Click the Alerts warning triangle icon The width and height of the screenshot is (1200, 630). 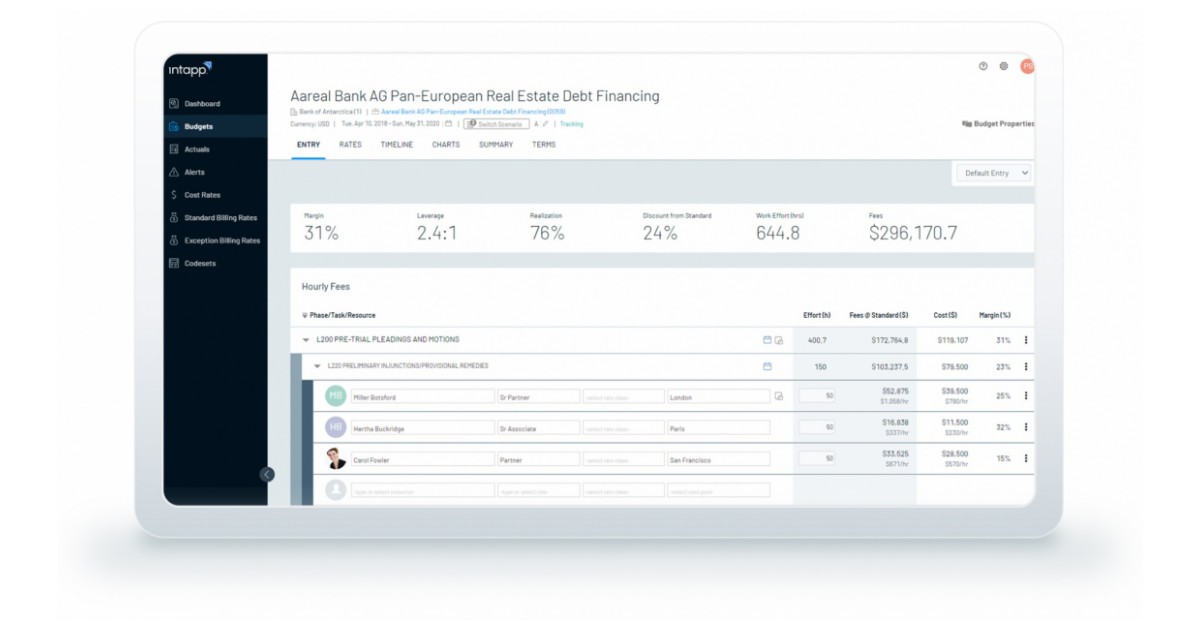(x=173, y=172)
